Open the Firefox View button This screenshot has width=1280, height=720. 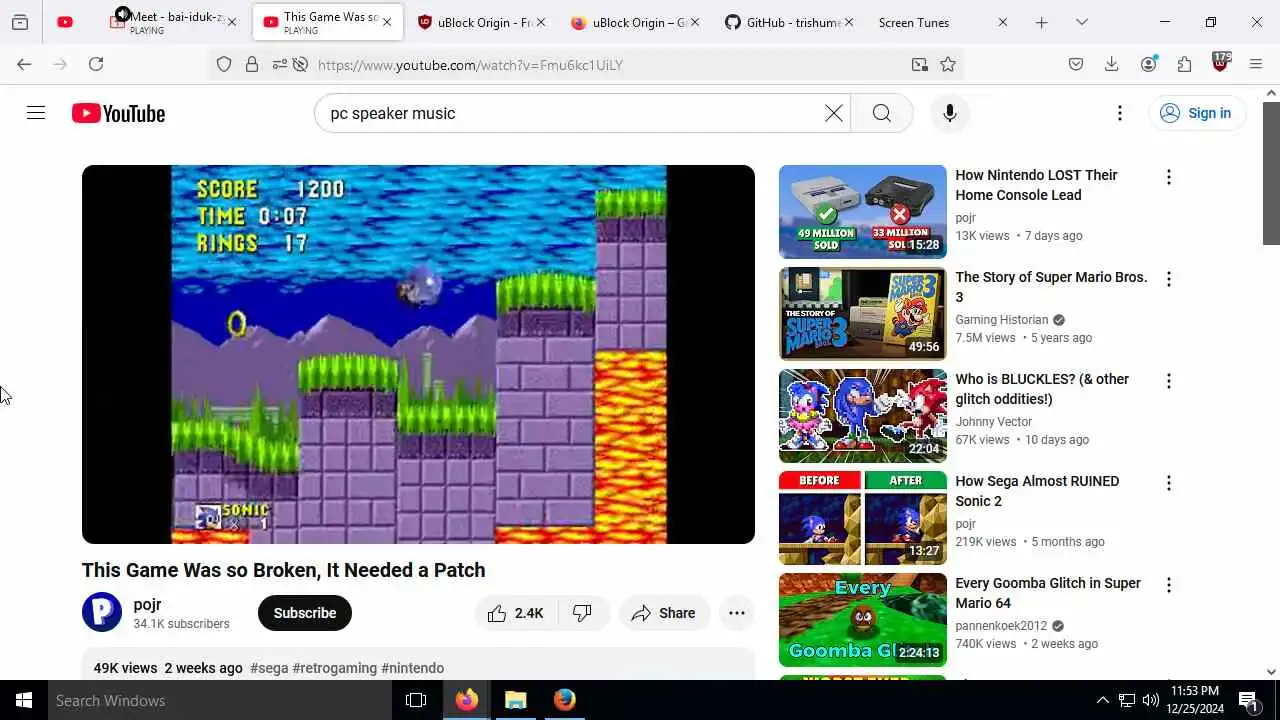[19, 22]
